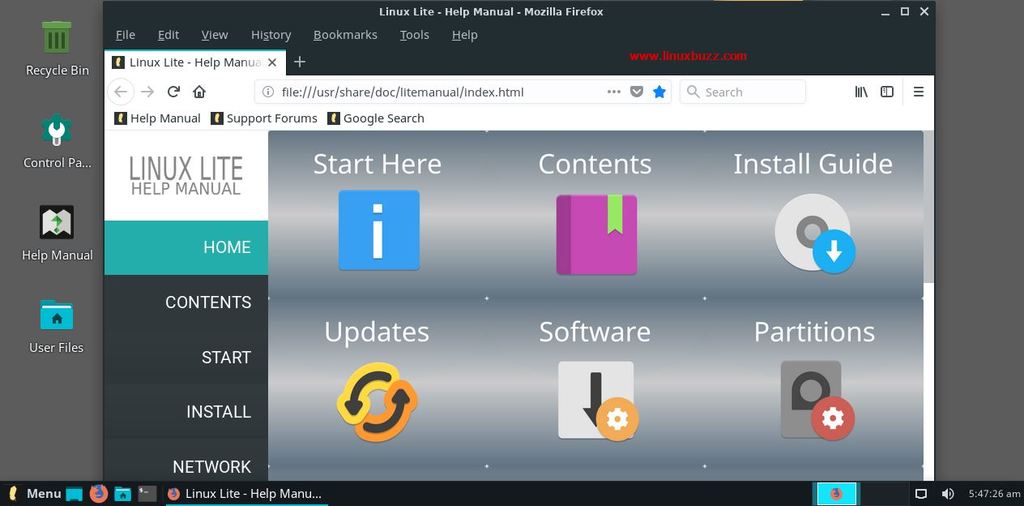Go back with the browser back arrow

click(x=121, y=92)
